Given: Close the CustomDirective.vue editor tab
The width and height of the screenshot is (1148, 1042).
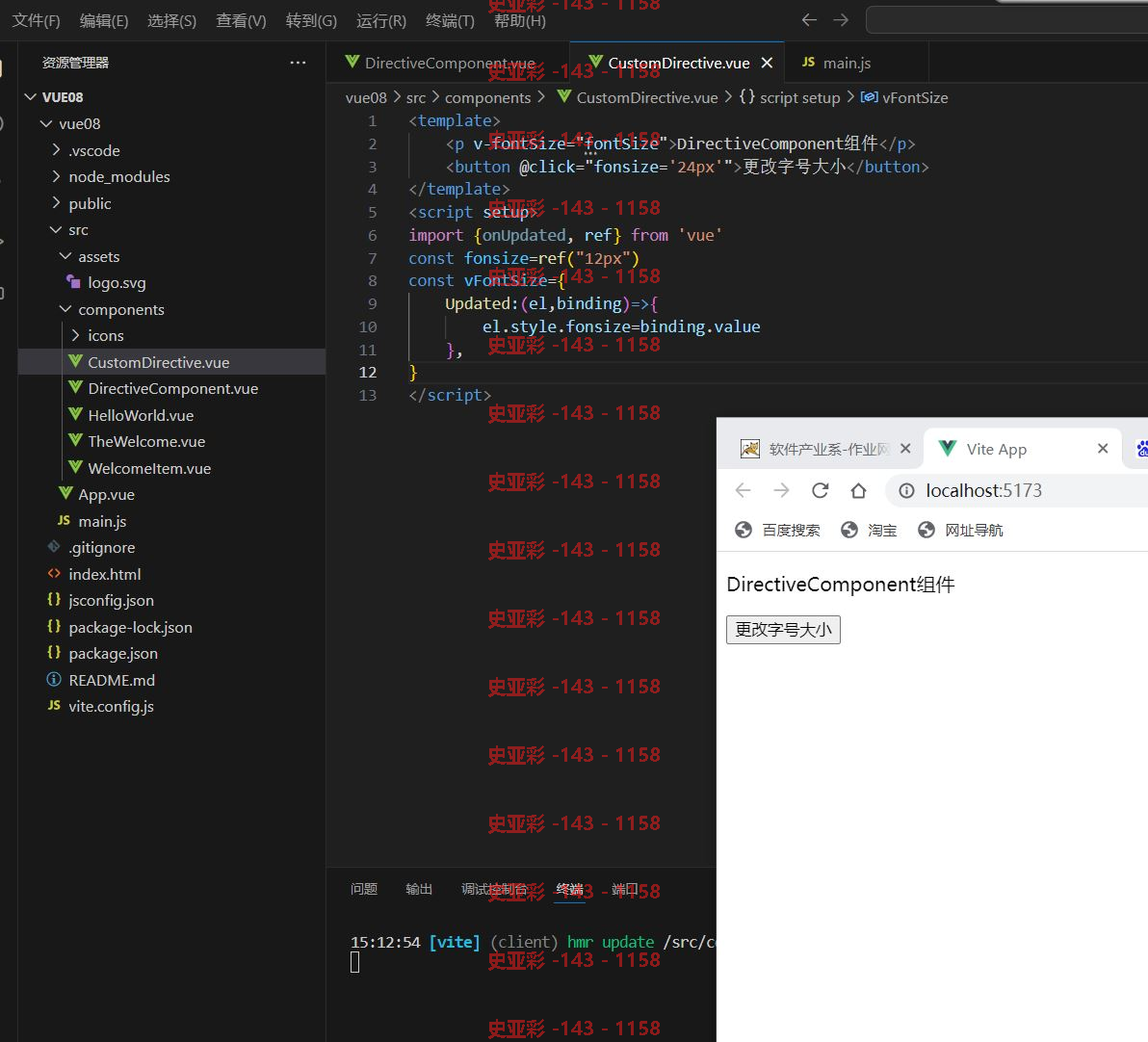Looking at the screenshot, I should click(767, 63).
